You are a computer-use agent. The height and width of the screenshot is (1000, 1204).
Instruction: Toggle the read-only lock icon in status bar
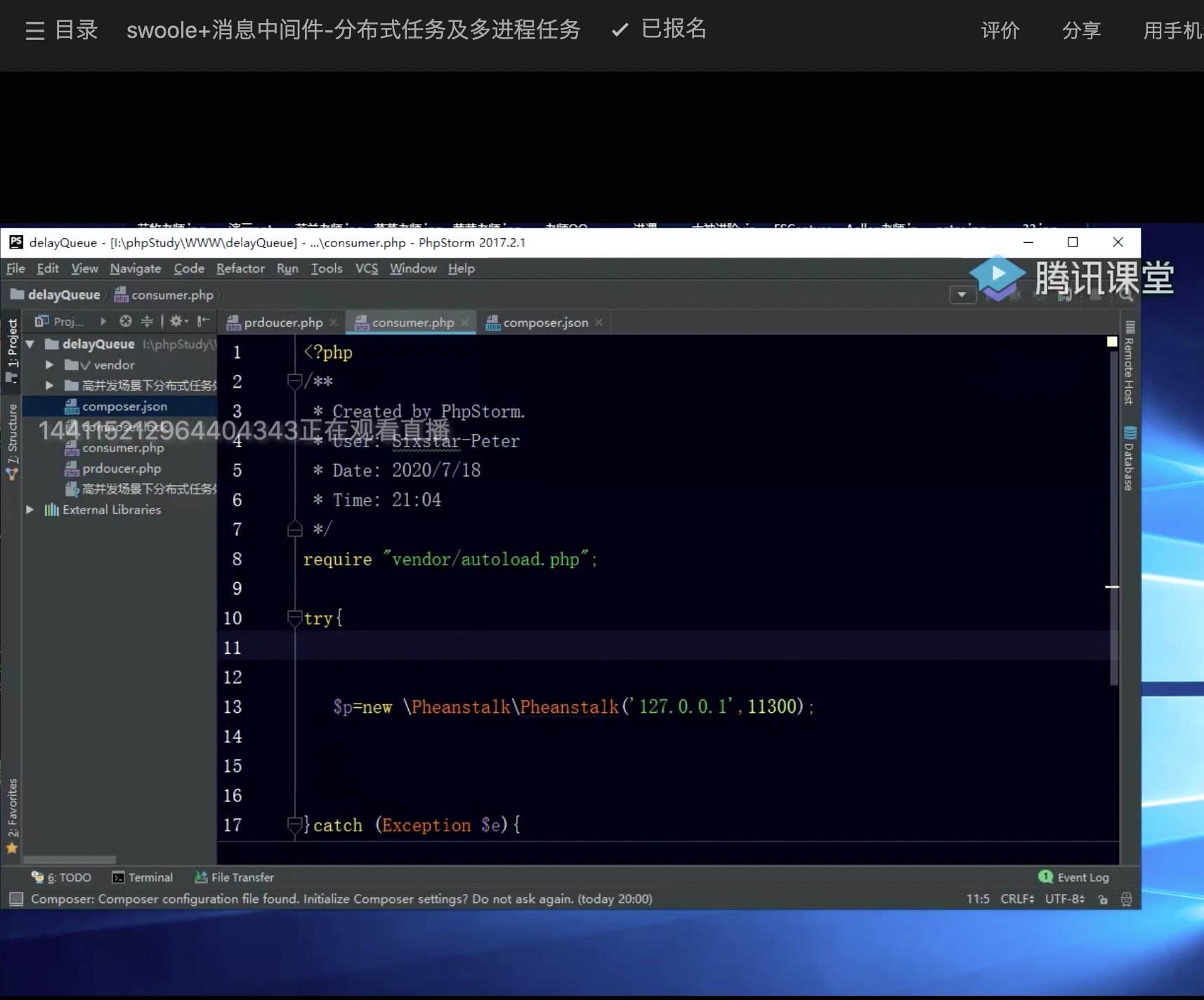coord(1103,899)
